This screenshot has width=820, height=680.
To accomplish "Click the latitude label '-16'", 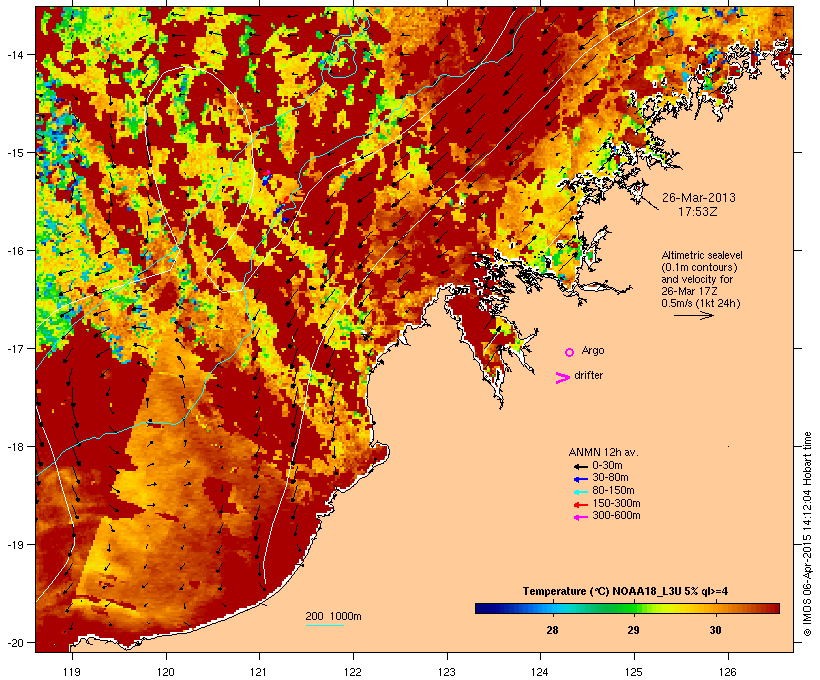I will click(14, 251).
